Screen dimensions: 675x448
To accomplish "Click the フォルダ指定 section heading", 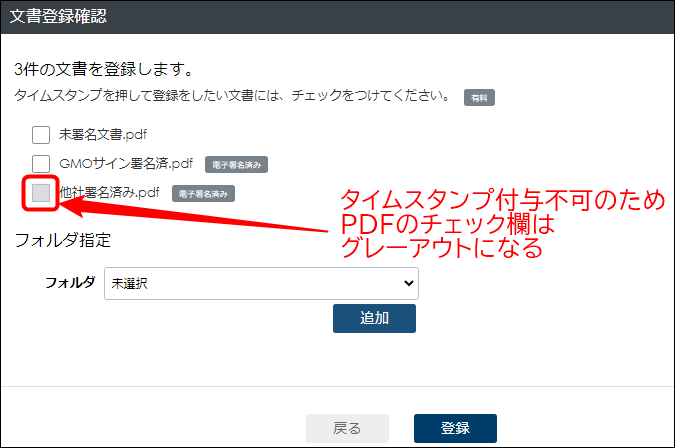I will point(62,240).
